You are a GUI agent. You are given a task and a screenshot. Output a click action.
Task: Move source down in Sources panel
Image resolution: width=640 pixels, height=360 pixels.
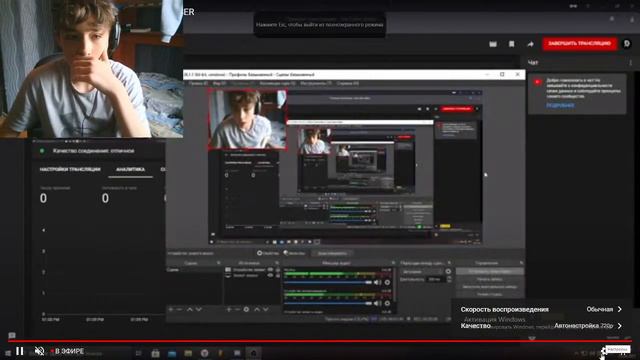coord(266,309)
